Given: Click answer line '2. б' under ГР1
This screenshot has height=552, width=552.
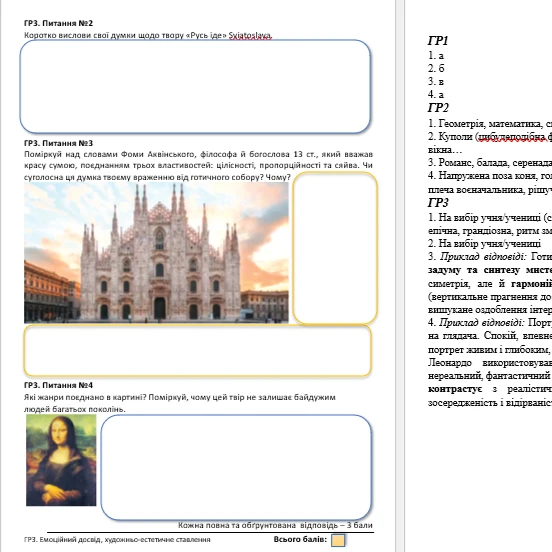Looking at the screenshot, I should pyautogui.click(x=436, y=68).
